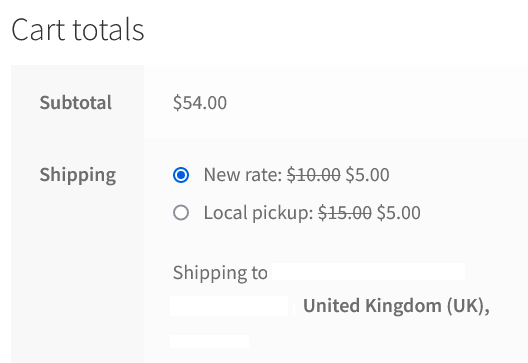Select the New rate shipping radio button
This screenshot has width=528, height=363.
[x=181, y=175]
